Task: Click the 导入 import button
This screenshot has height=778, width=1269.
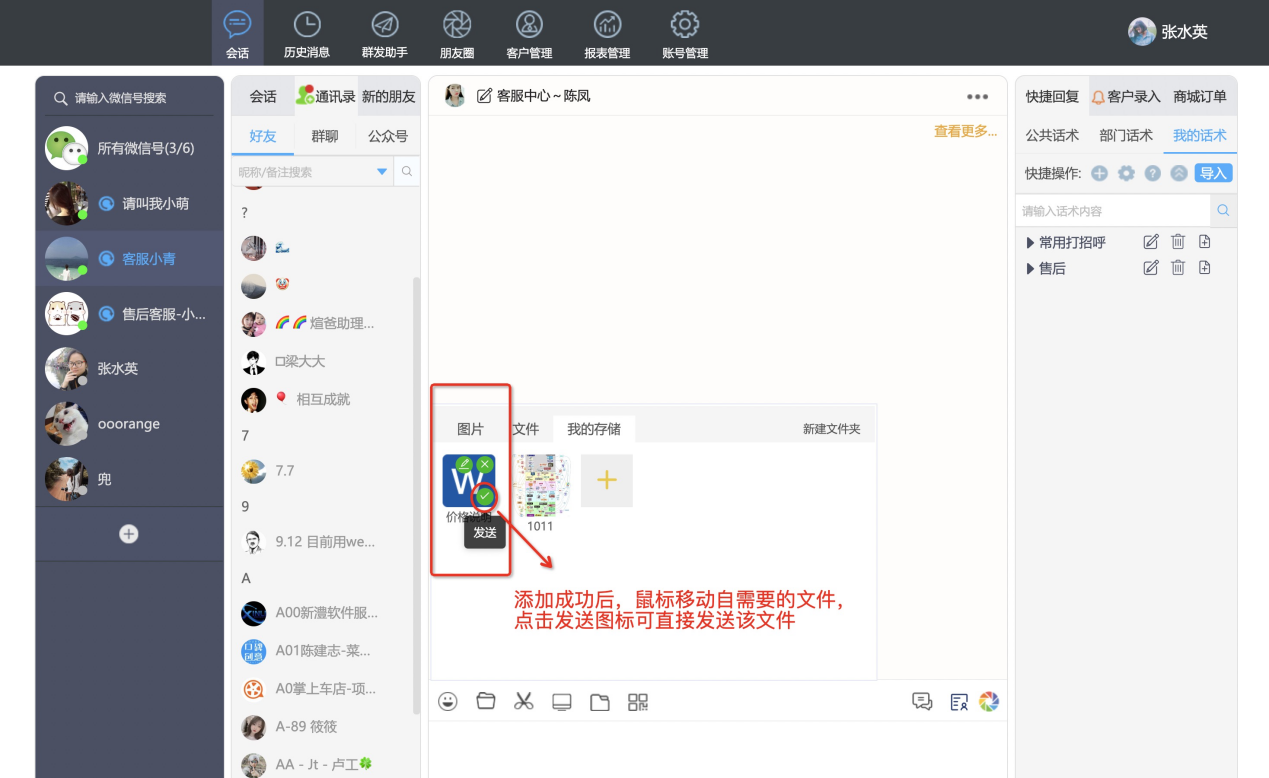Action: [x=1213, y=173]
